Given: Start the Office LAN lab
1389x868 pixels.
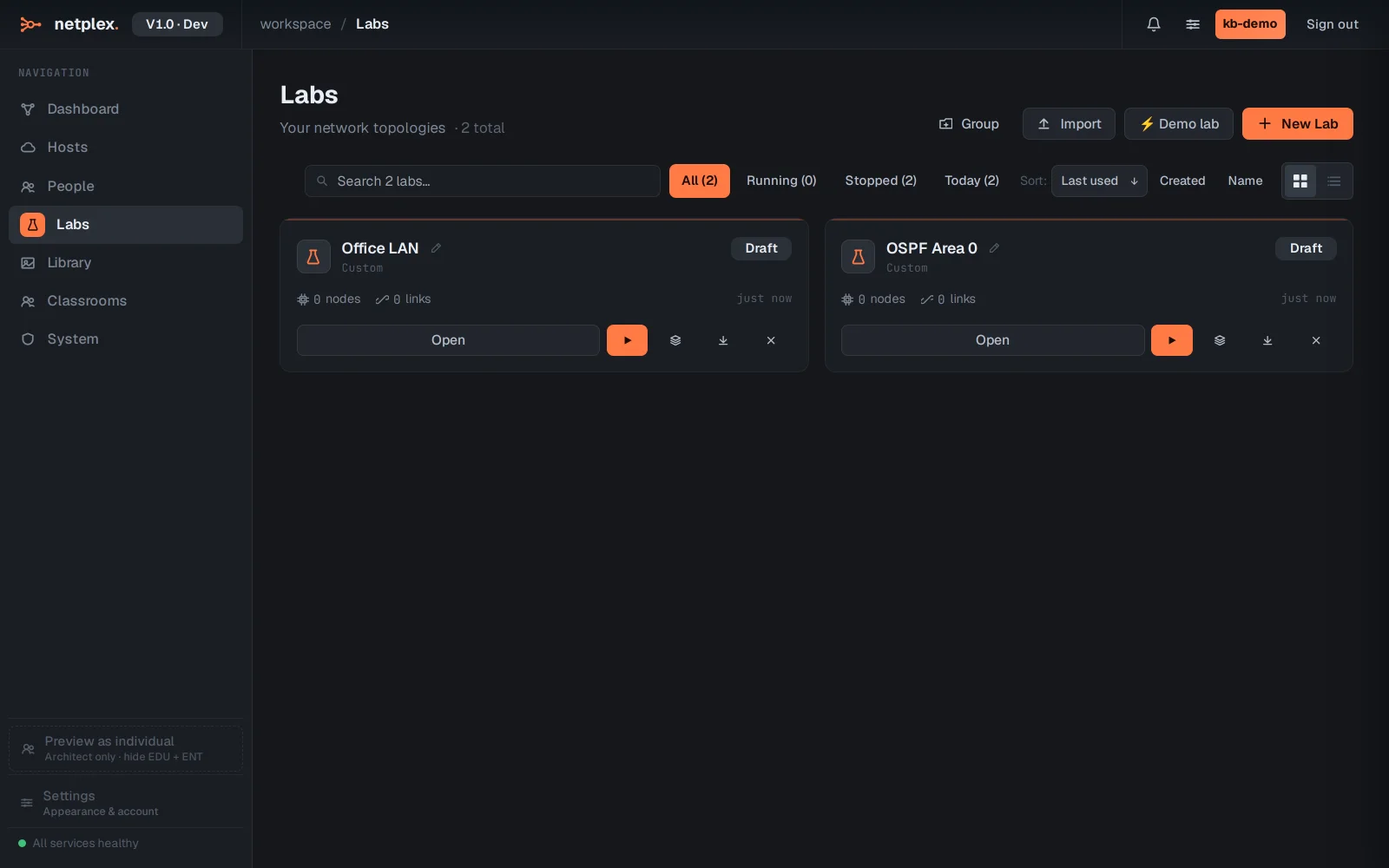Looking at the screenshot, I should 627,340.
